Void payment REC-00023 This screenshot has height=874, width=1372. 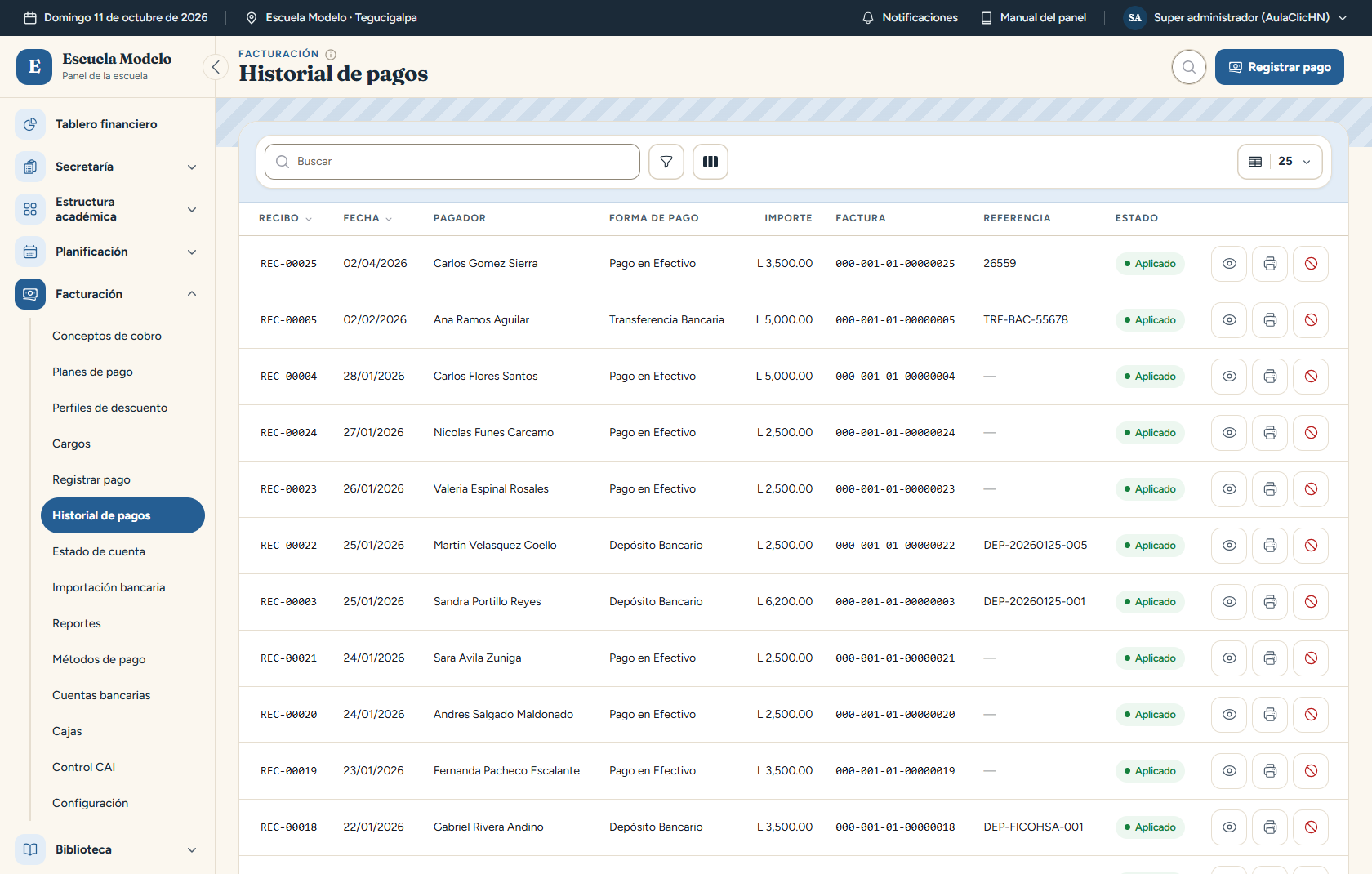pyautogui.click(x=1311, y=489)
